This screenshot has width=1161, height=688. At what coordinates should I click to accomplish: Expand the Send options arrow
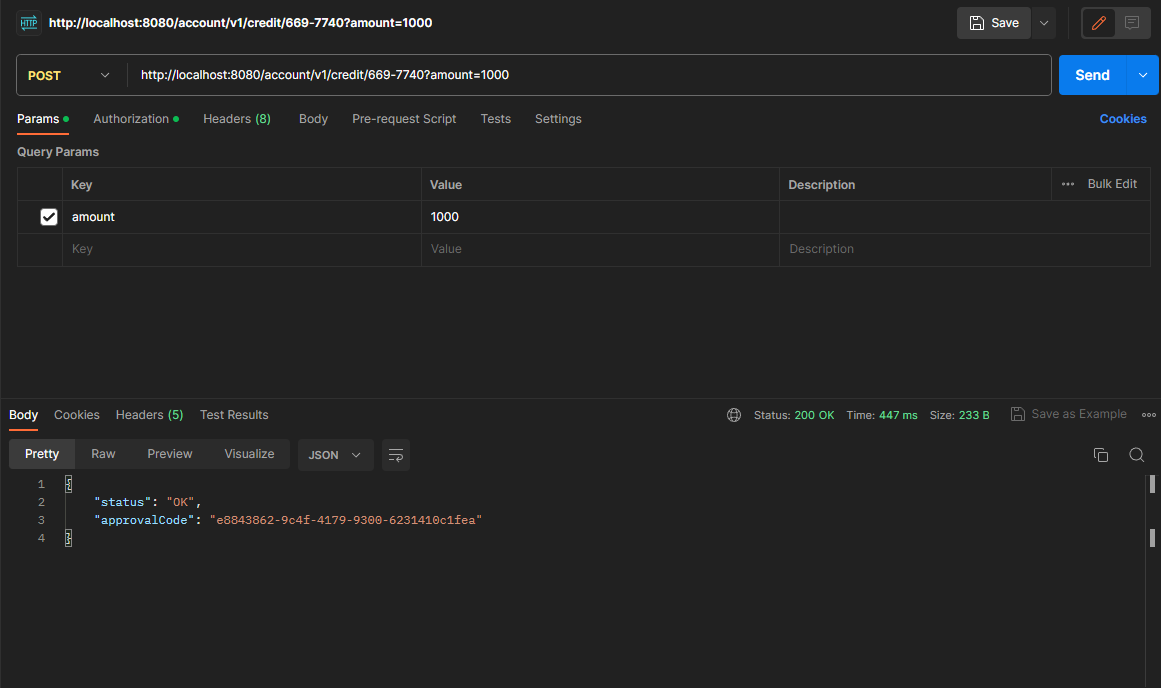(x=1143, y=76)
